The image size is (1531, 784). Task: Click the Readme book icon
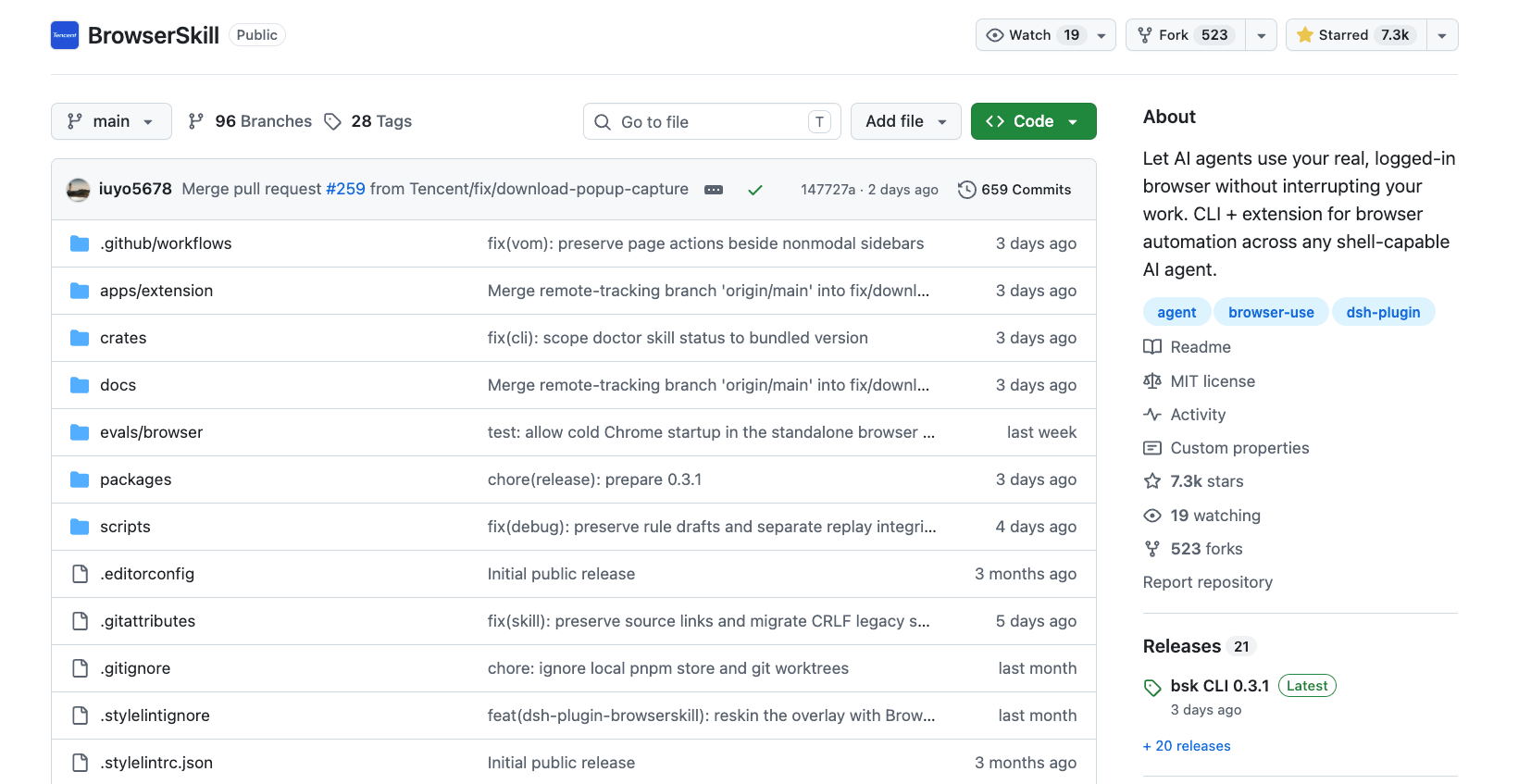(1152, 347)
